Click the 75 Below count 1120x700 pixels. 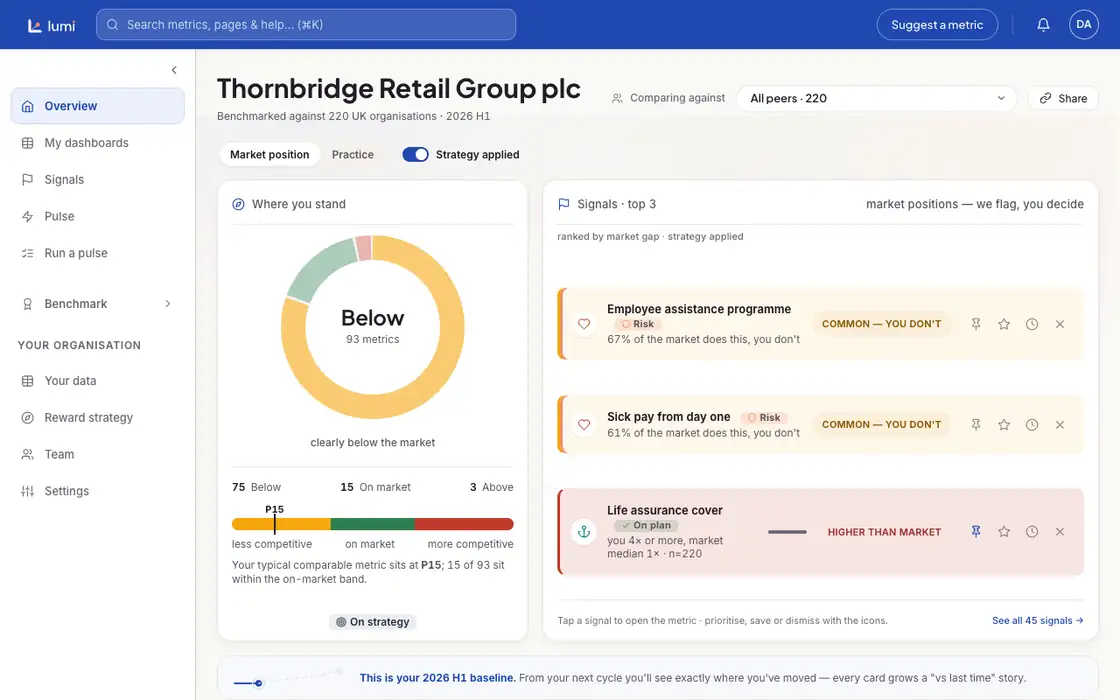point(256,487)
